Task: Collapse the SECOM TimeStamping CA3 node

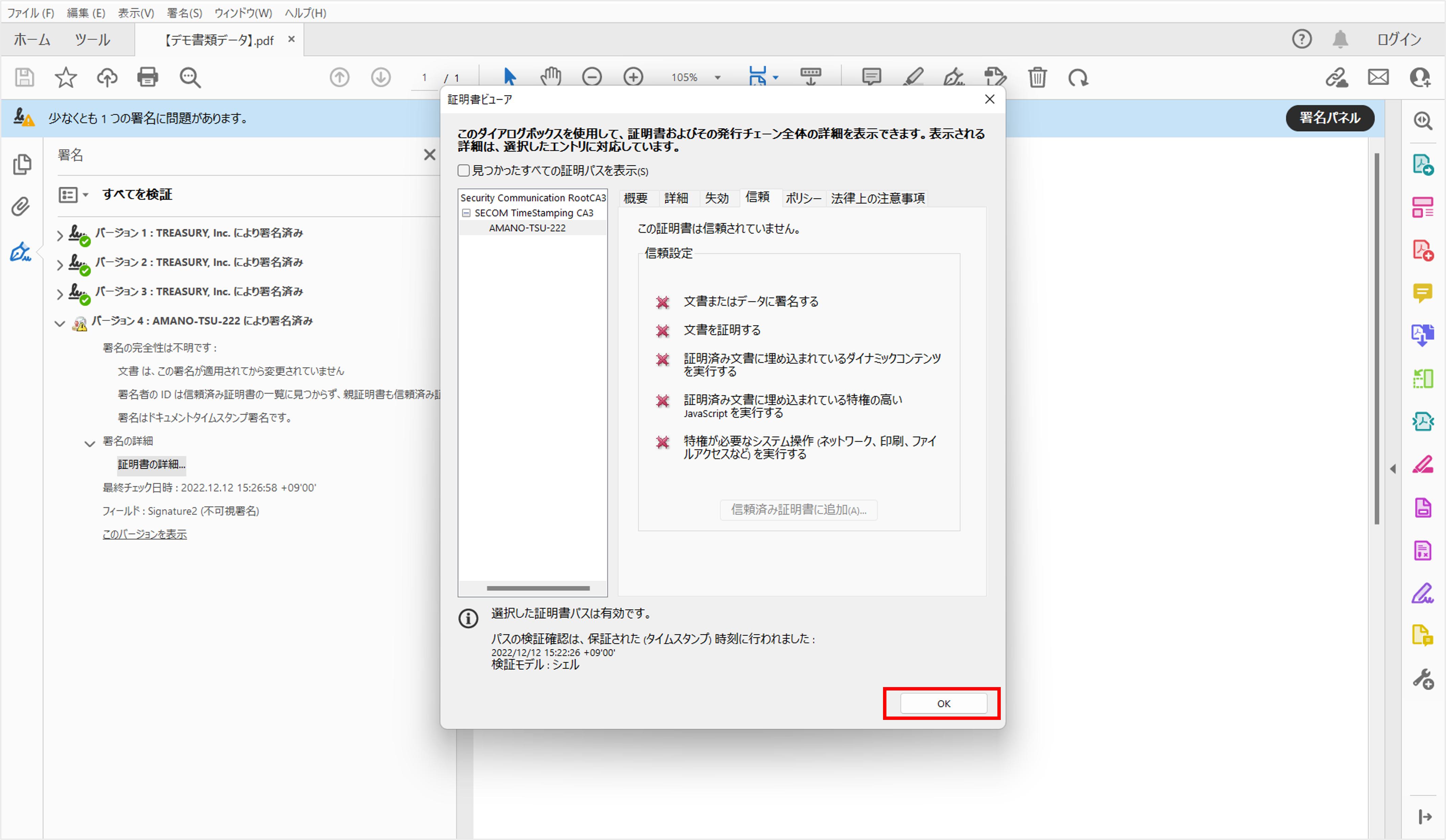Action: (467, 213)
